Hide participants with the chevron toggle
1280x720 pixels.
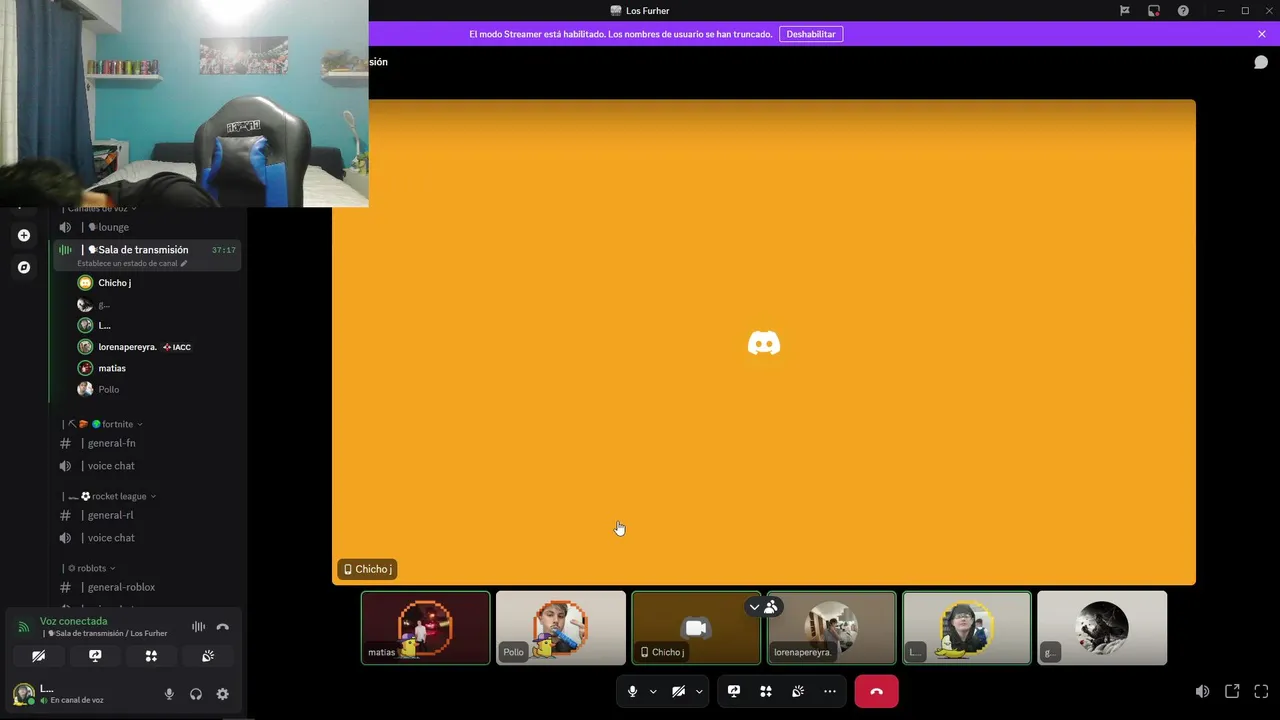763,607
